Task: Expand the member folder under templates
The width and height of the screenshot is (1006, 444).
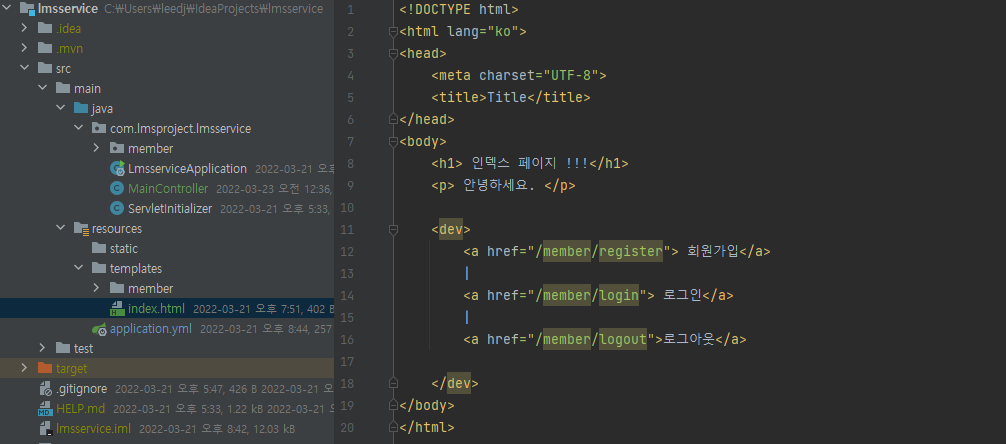Action: (x=96, y=288)
